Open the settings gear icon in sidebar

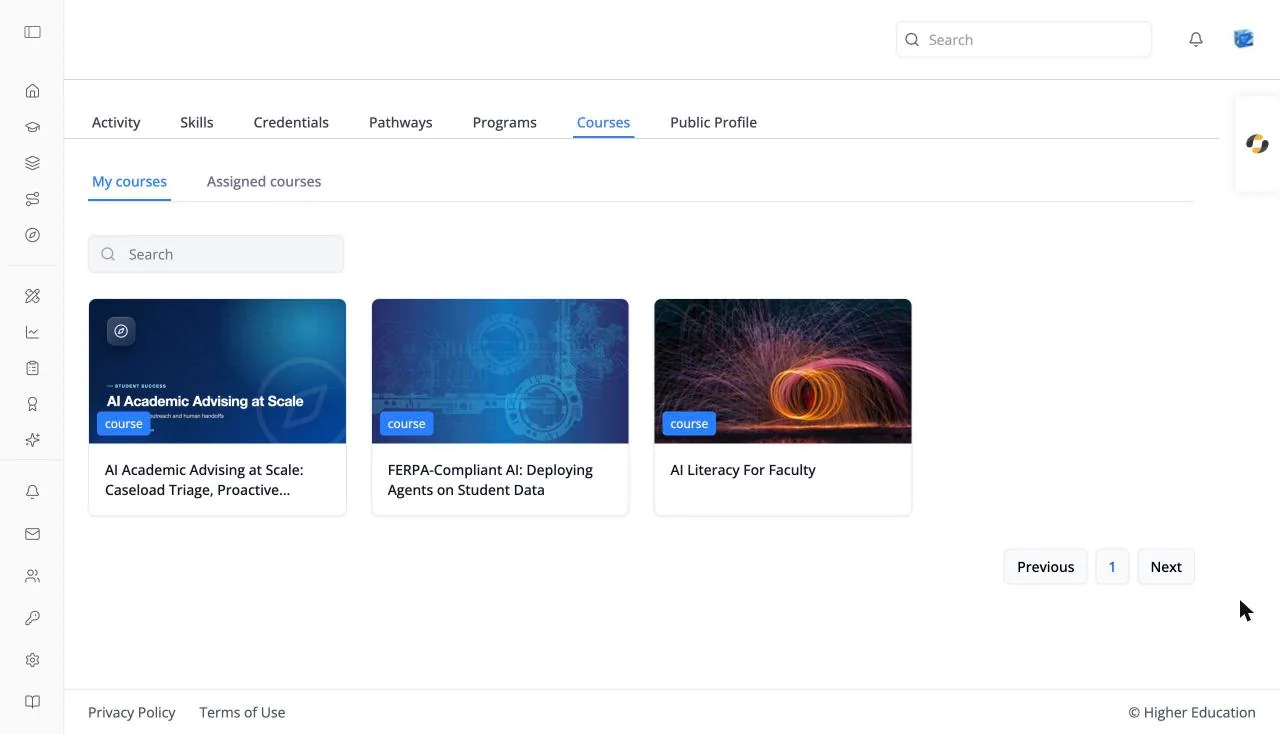click(x=32, y=660)
